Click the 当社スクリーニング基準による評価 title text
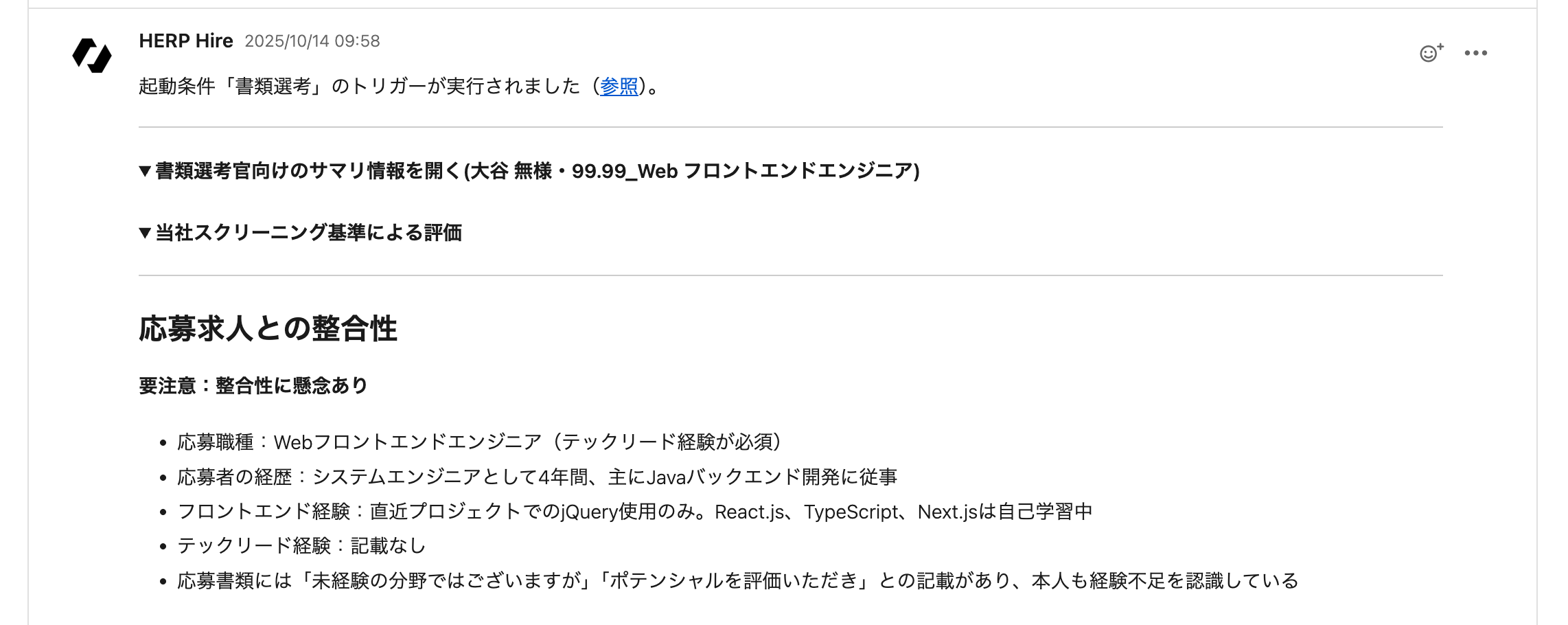Viewport: 1568px width, 625px height. pyautogui.click(x=308, y=233)
